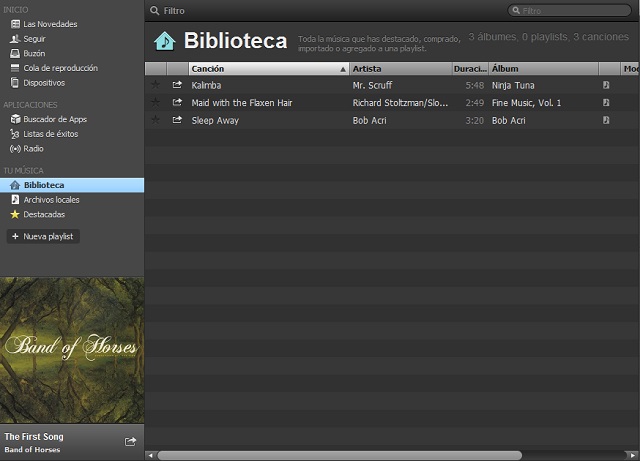This screenshot has height=461, width=640.
Task: Open the Radio app
Action: pyautogui.click(x=33, y=148)
